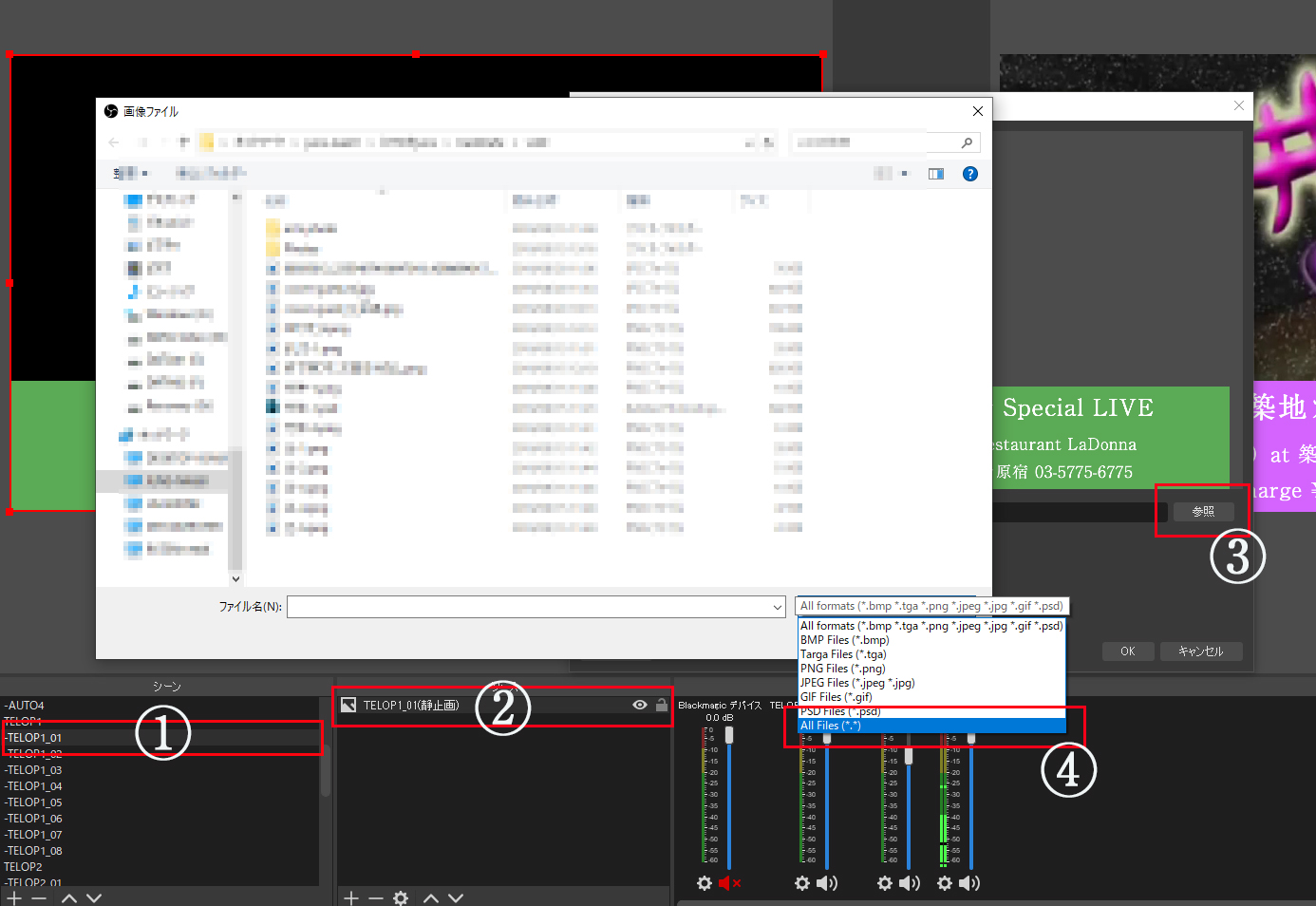Open gear settings for the channel with lowered fader
The width and height of the screenshot is (1316, 906).
pos(885,883)
